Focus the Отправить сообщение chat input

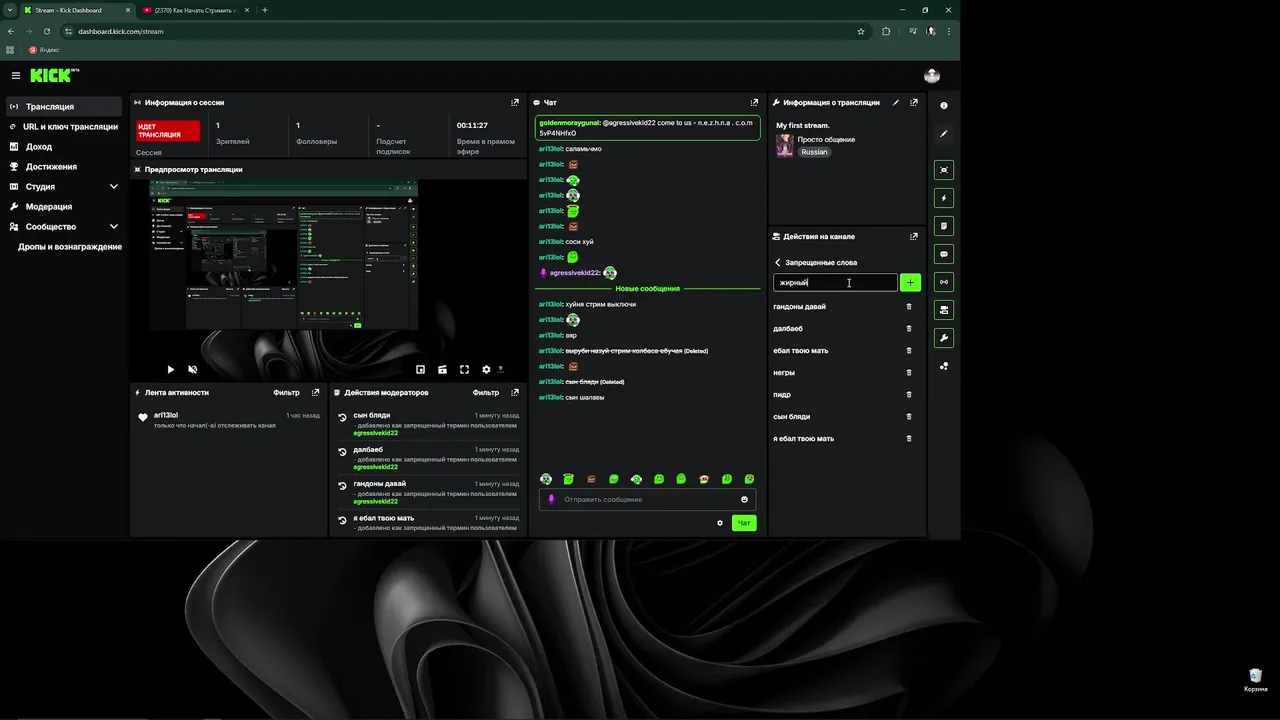(647, 499)
